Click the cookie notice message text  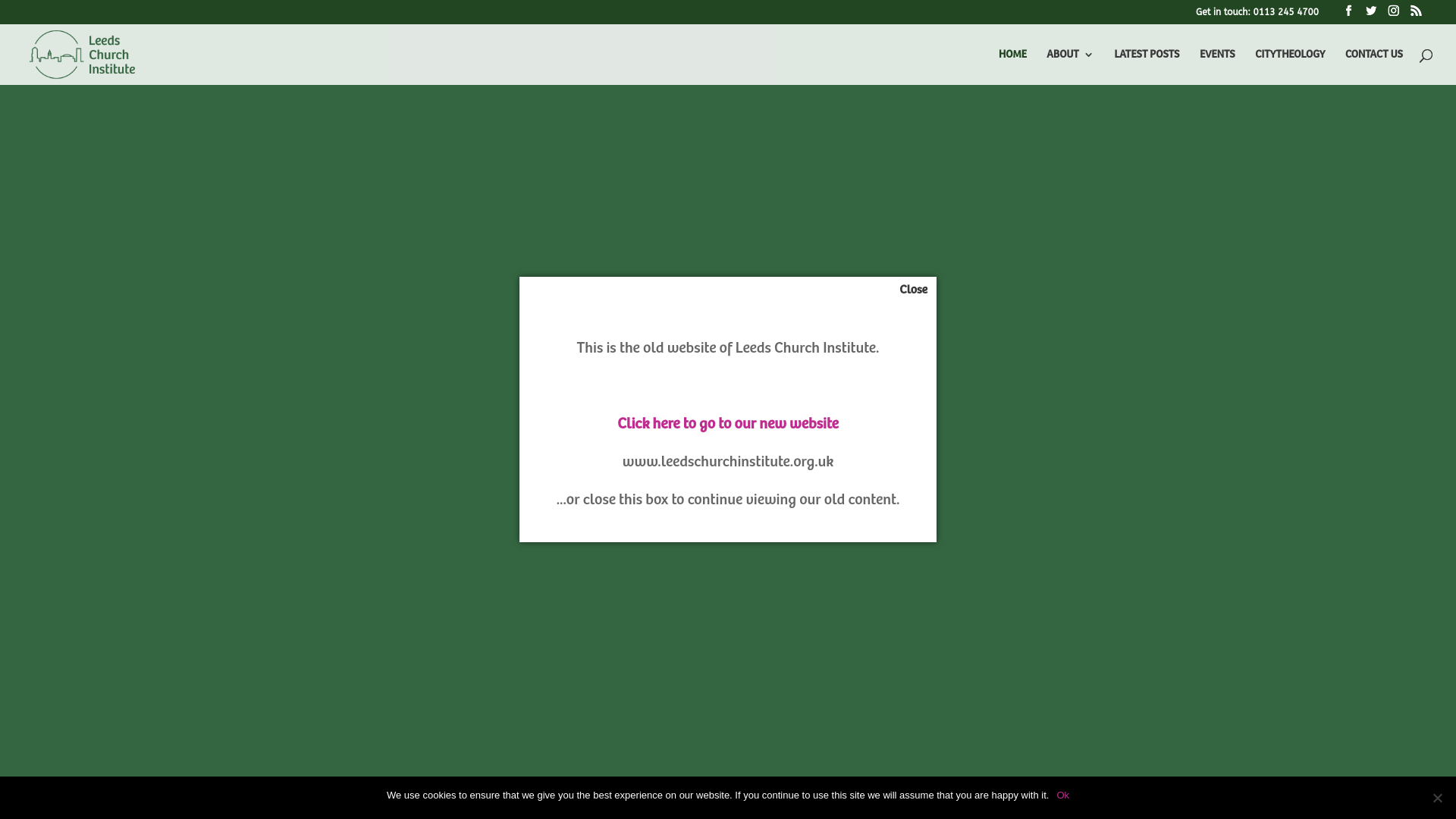coord(717,795)
